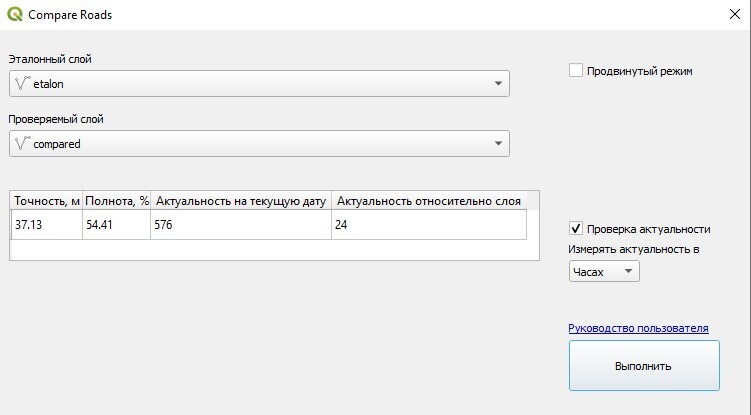This screenshot has height=415, width=751.
Task: Click the table cell with value 54.41
Action: pyautogui.click(x=116, y=225)
